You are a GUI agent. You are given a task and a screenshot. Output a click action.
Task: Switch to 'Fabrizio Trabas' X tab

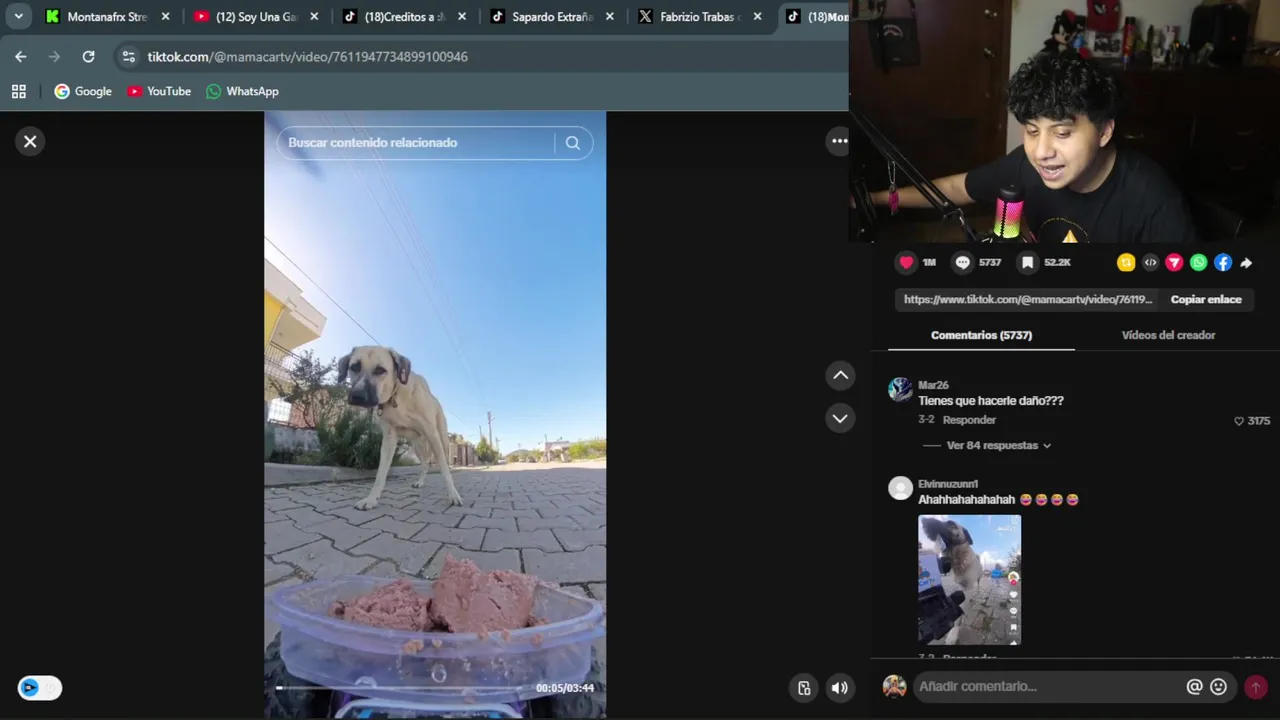(x=690, y=17)
